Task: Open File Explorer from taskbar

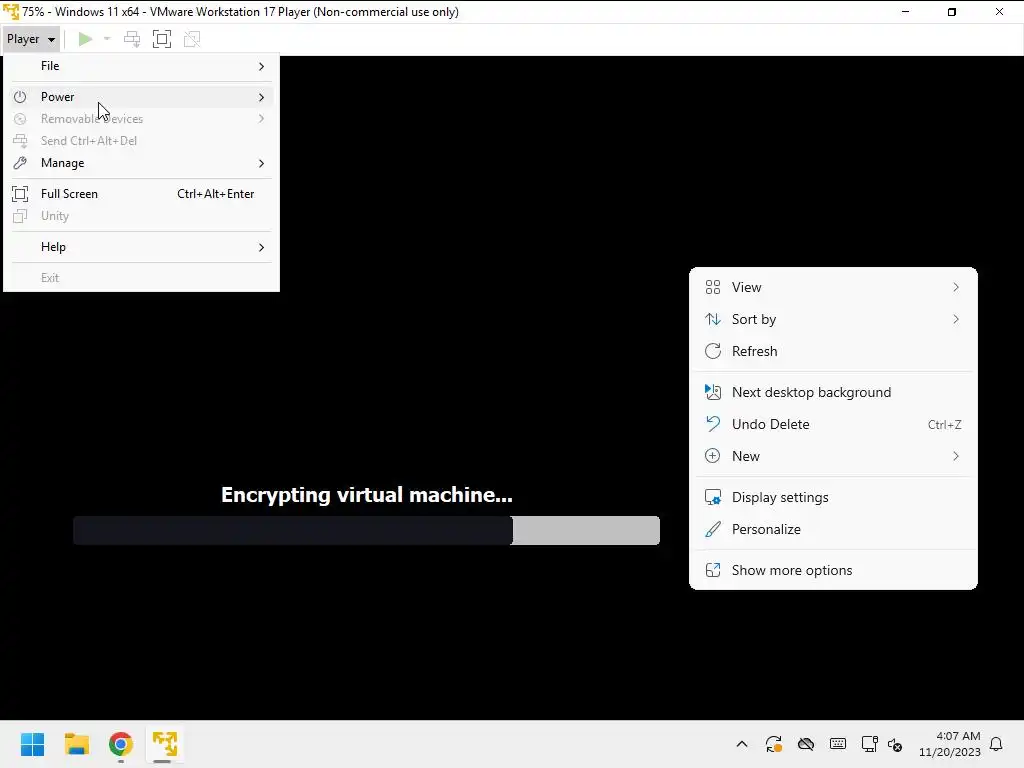Action: tap(76, 744)
